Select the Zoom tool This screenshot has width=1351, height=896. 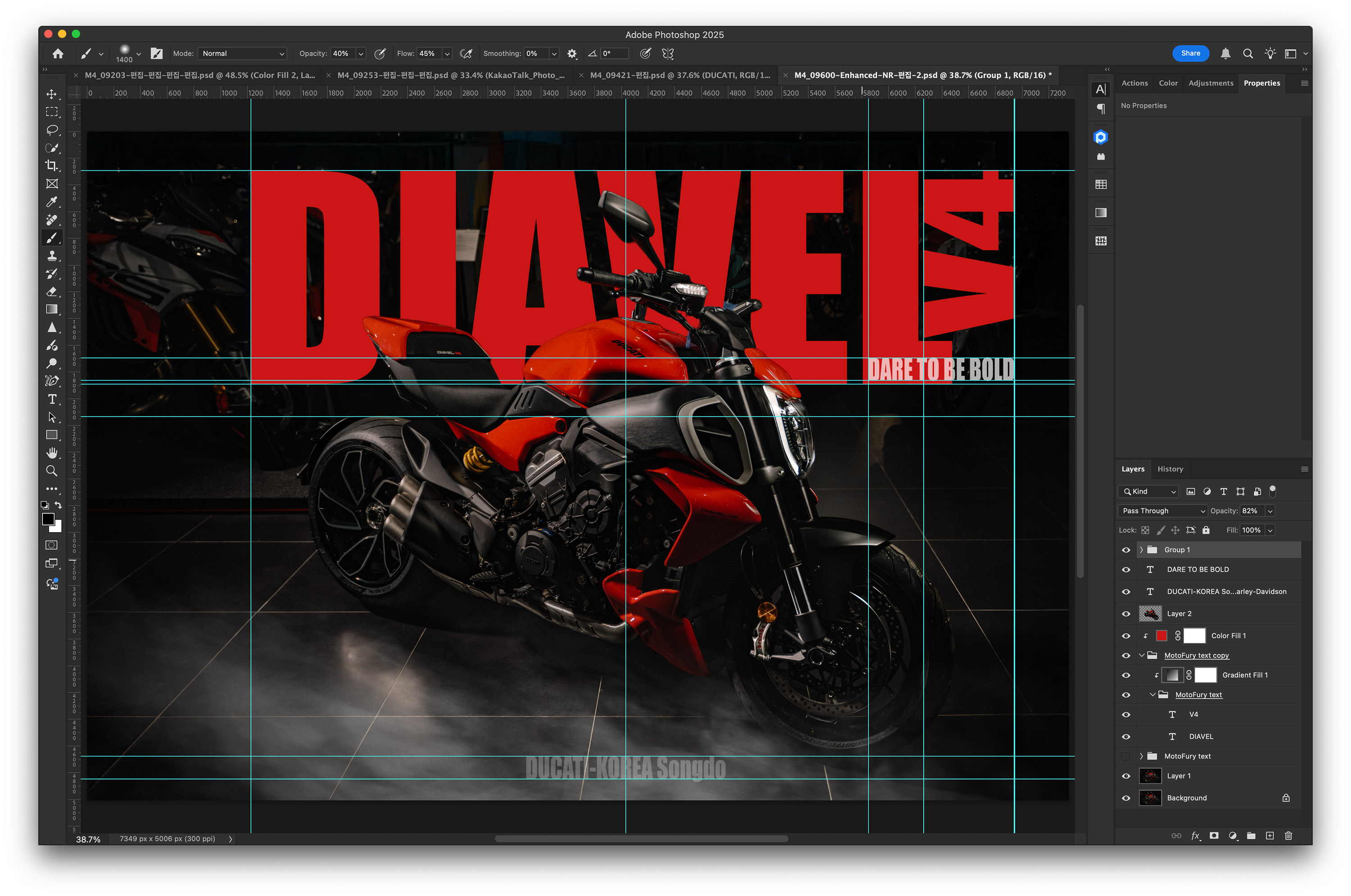click(x=52, y=471)
